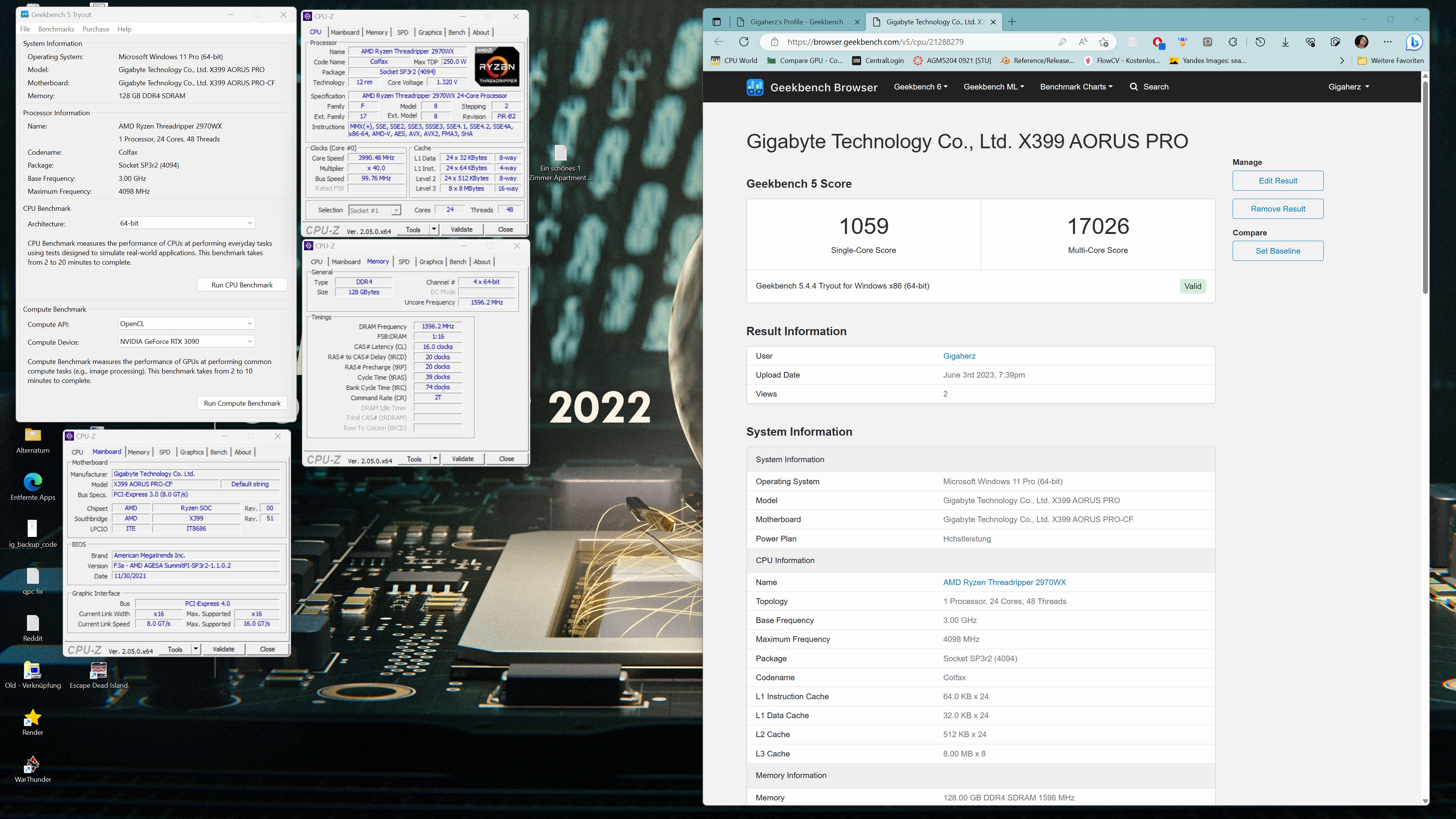1456x819 pixels.
Task: Open the Yandex Images bookmark
Action: pos(1207,61)
